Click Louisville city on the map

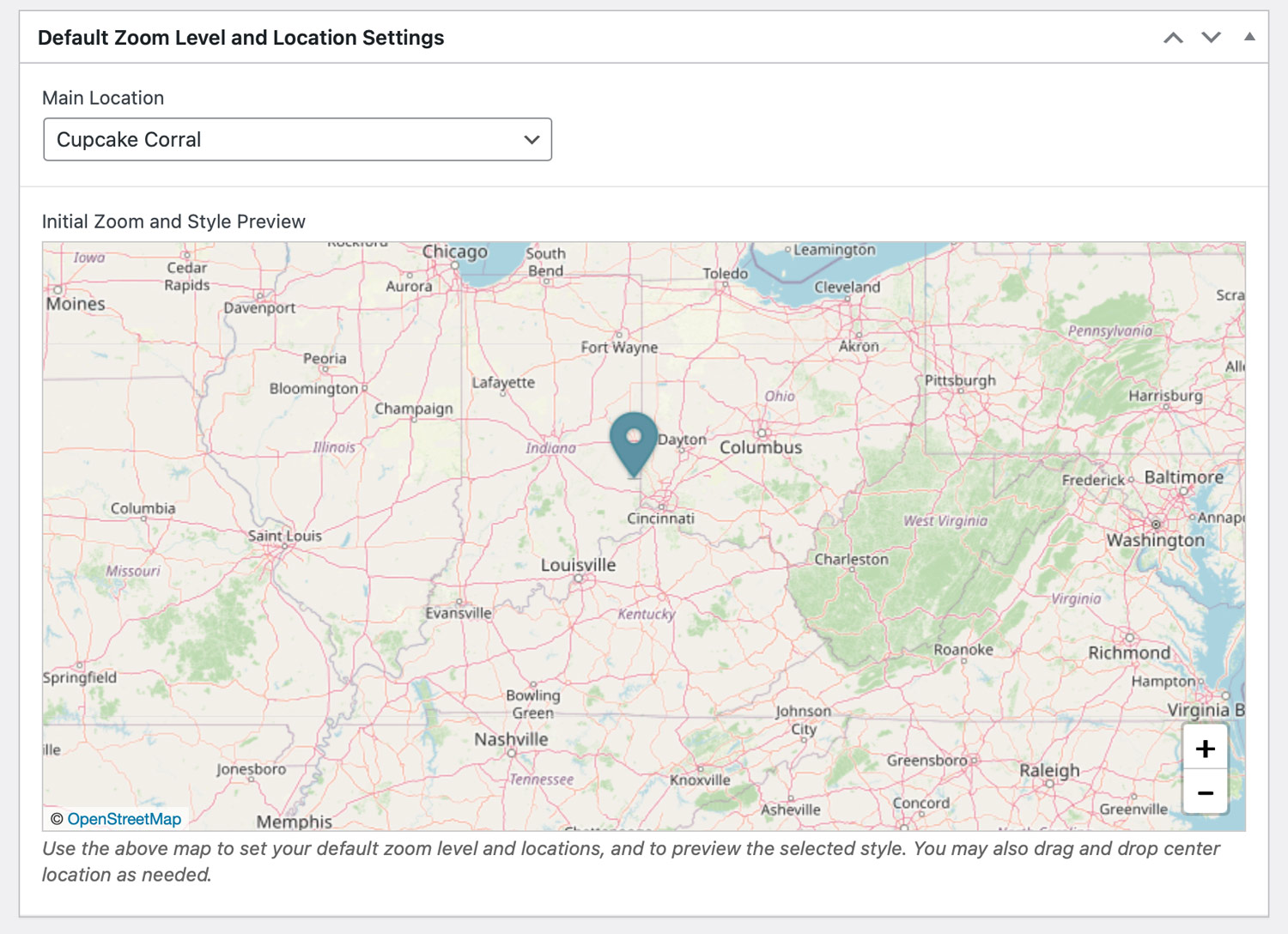(x=578, y=565)
